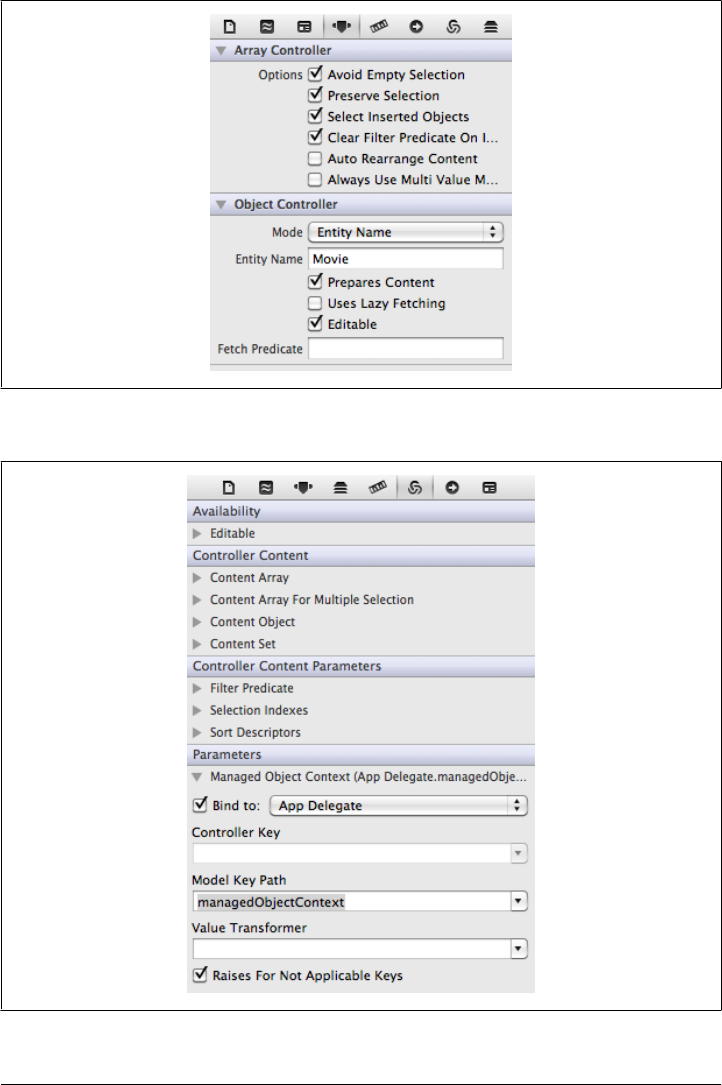
Task: Click the Value Transformer text field
Action: point(352,949)
